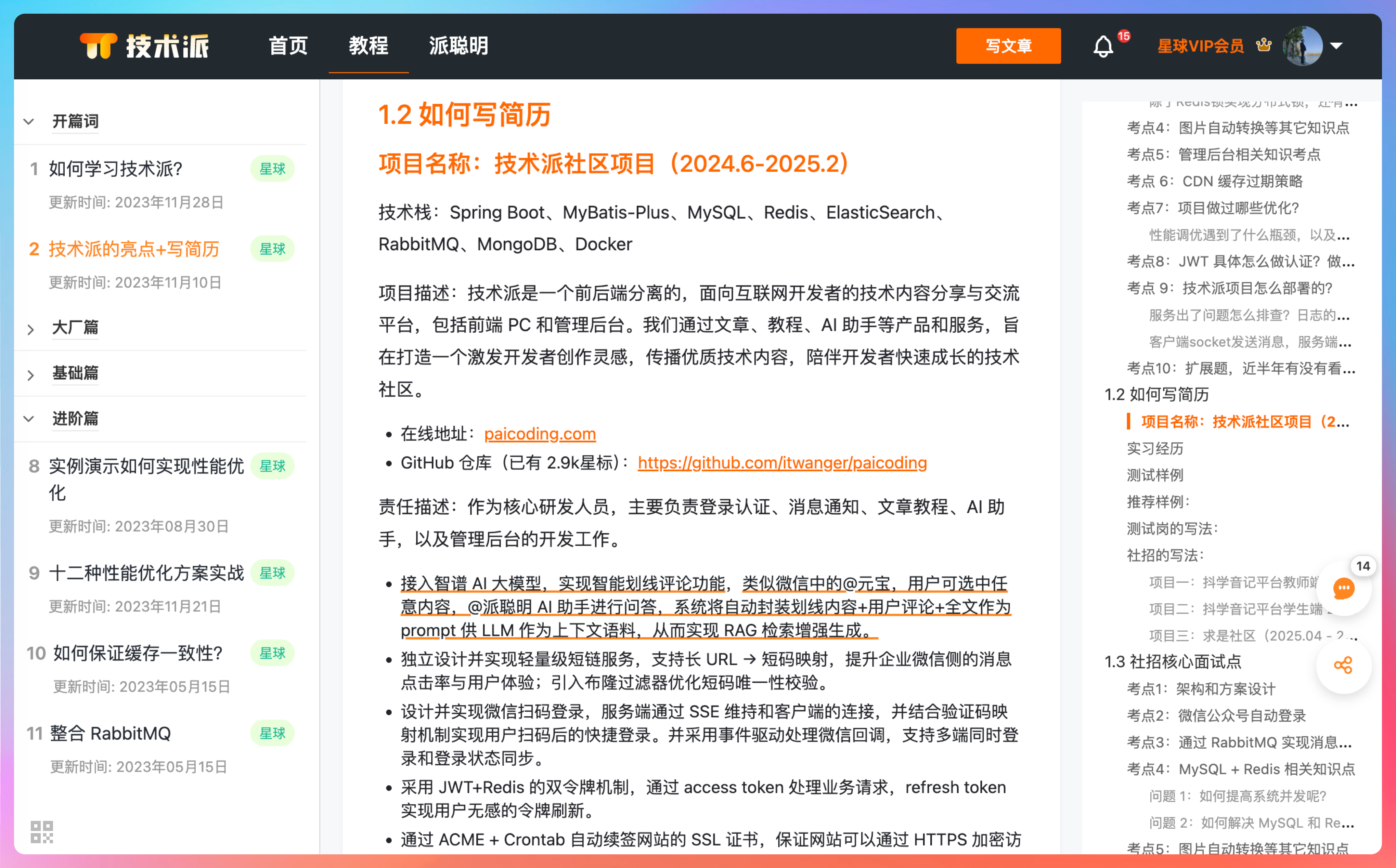Viewport: 1396px width, 868px height.
Task: Click the user avatar picture
Action: [x=1302, y=46]
